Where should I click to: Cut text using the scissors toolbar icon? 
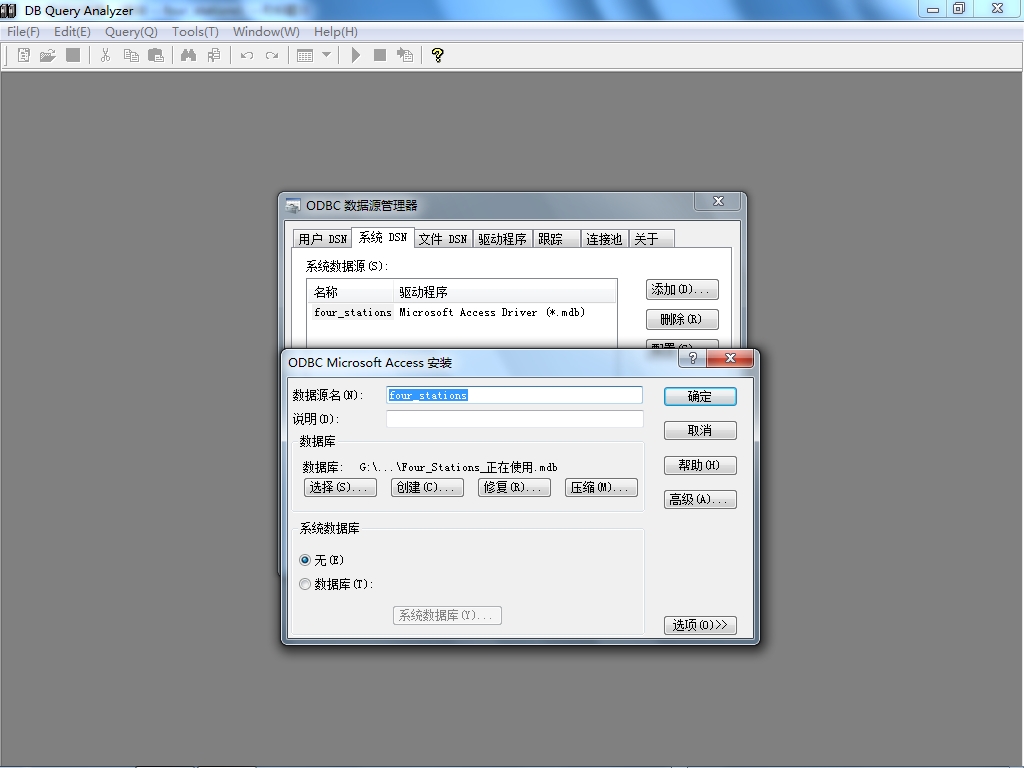(x=105, y=54)
